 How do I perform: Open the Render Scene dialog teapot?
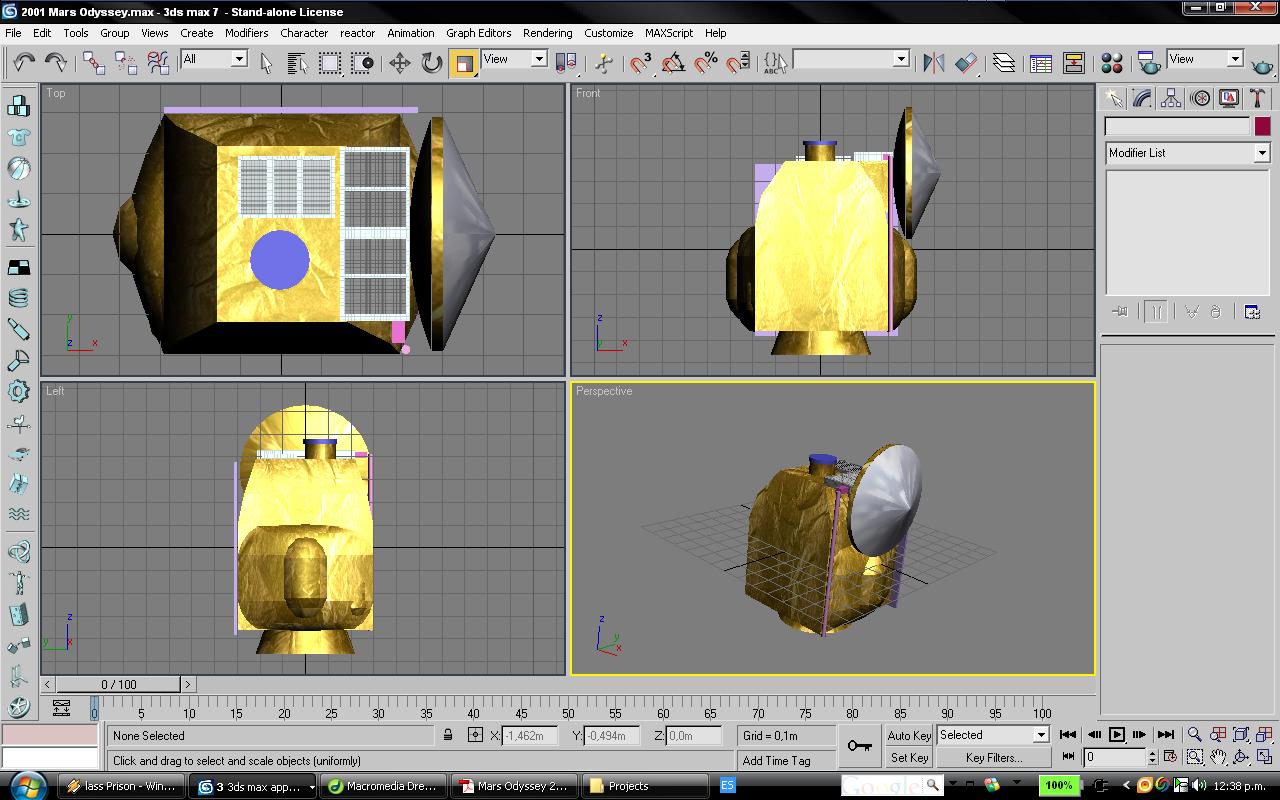click(1149, 63)
